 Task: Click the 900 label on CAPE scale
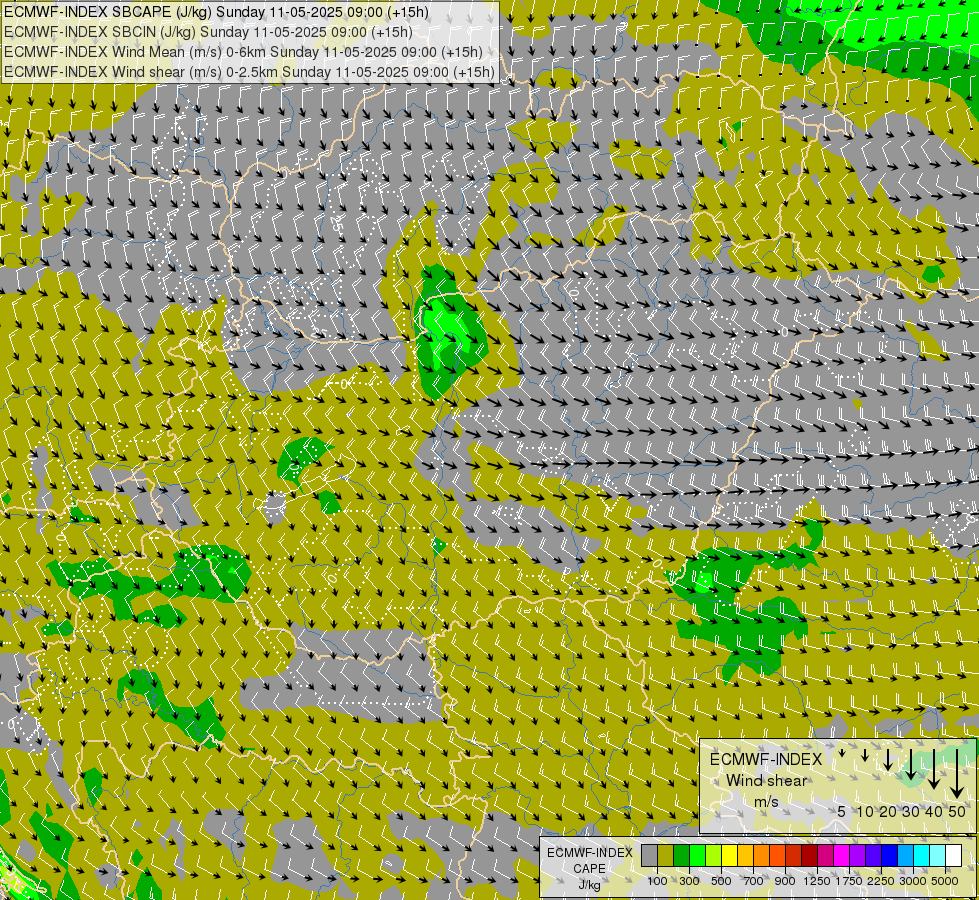785,881
